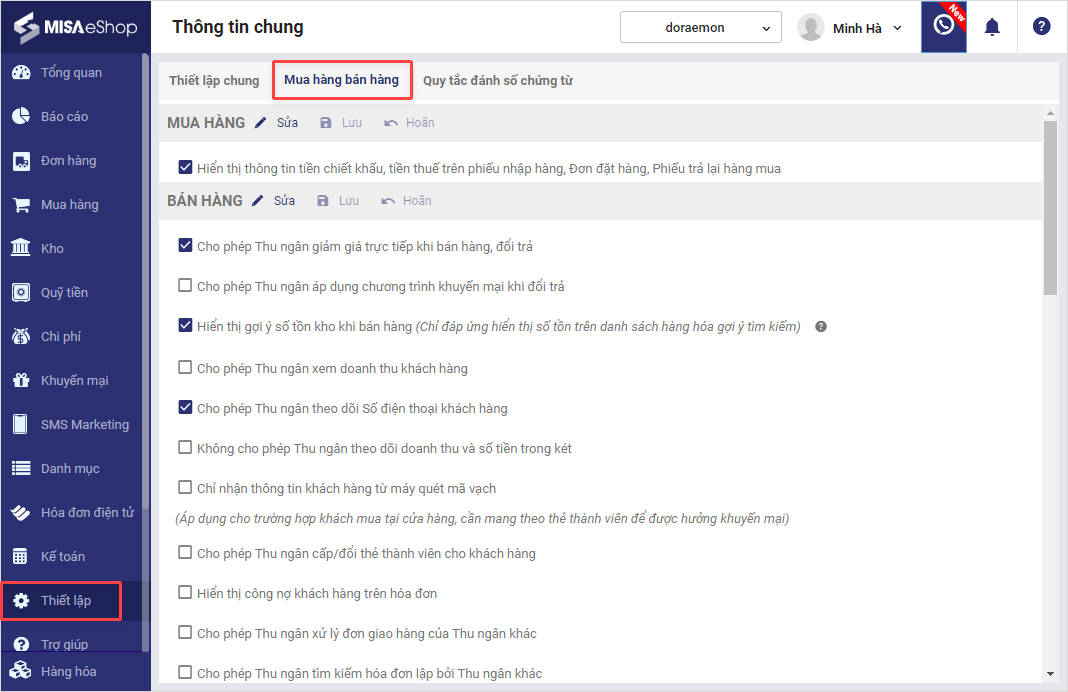The image size is (1068, 692).
Task: Click the notification bell icon
Action: [992, 27]
